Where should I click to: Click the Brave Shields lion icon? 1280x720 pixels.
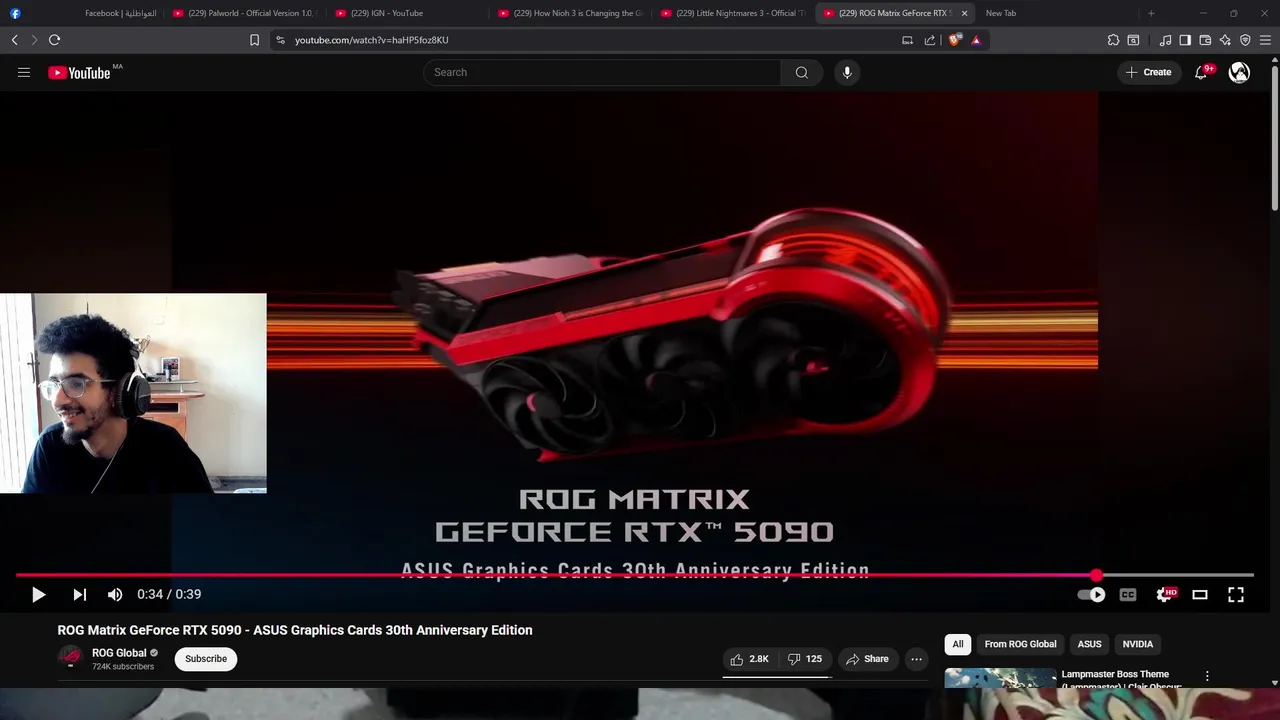[954, 40]
